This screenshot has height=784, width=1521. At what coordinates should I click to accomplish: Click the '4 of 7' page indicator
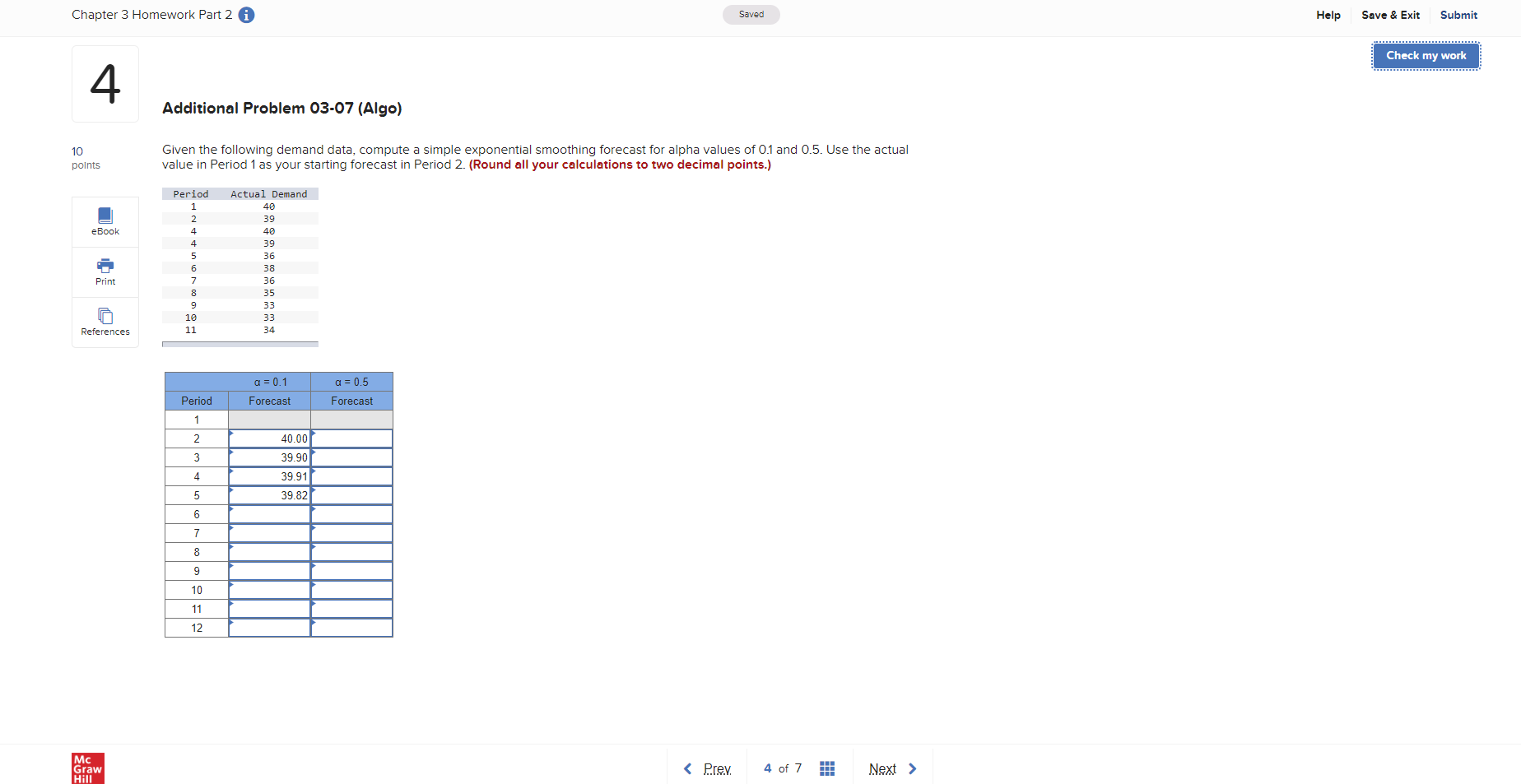pos(783,768)
